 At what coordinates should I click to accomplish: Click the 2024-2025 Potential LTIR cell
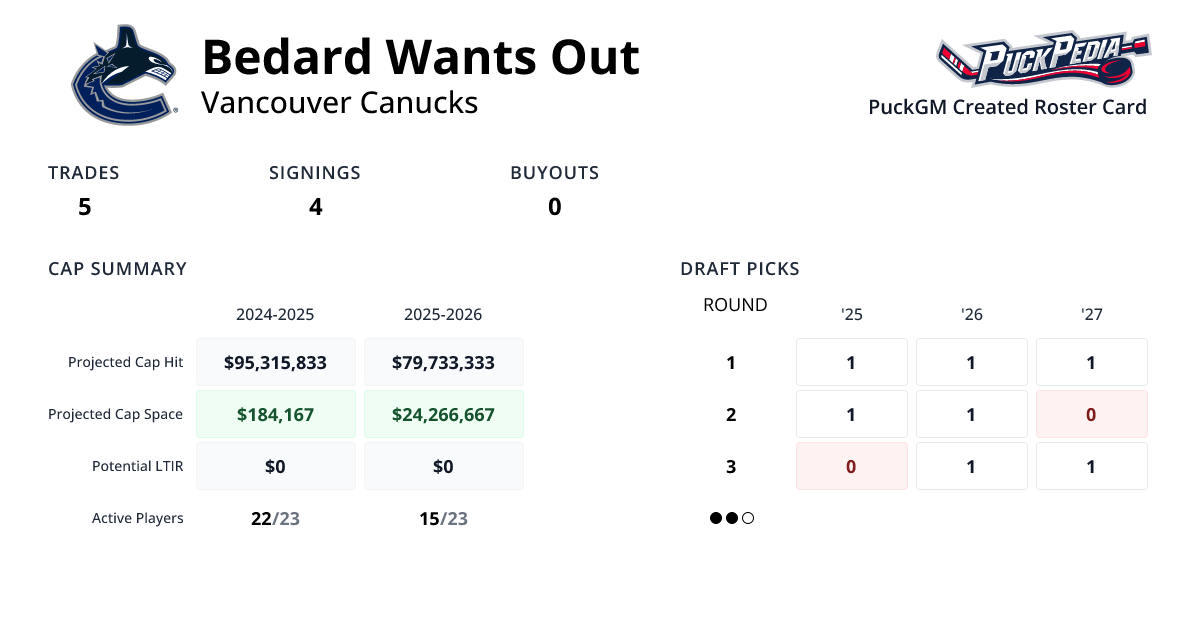click(275, 466)
